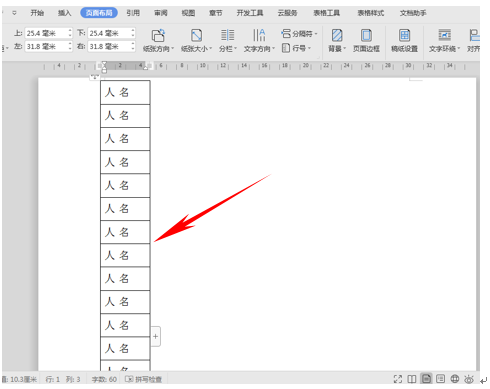This screenshot has height=389, width=490.
Task: Expand the 背景 background dropdown arrow
Action: (x=345, y=49)
